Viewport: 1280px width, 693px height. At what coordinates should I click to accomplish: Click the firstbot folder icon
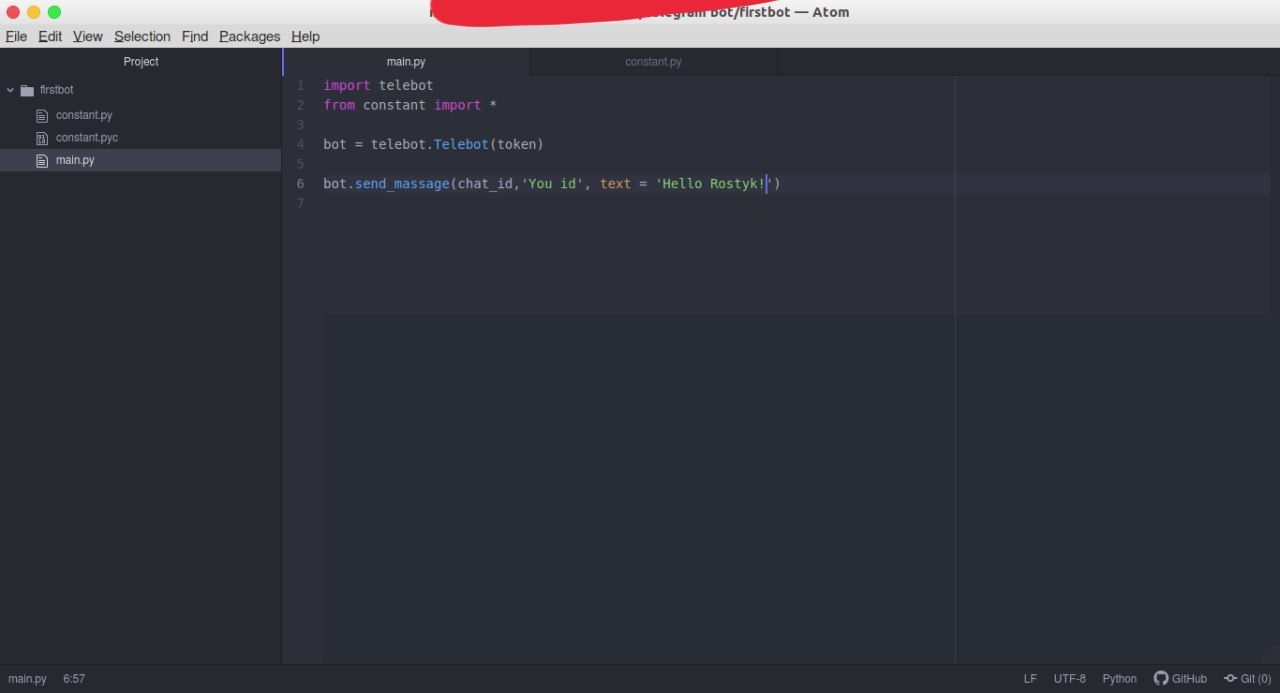click(x=27, y=90)
